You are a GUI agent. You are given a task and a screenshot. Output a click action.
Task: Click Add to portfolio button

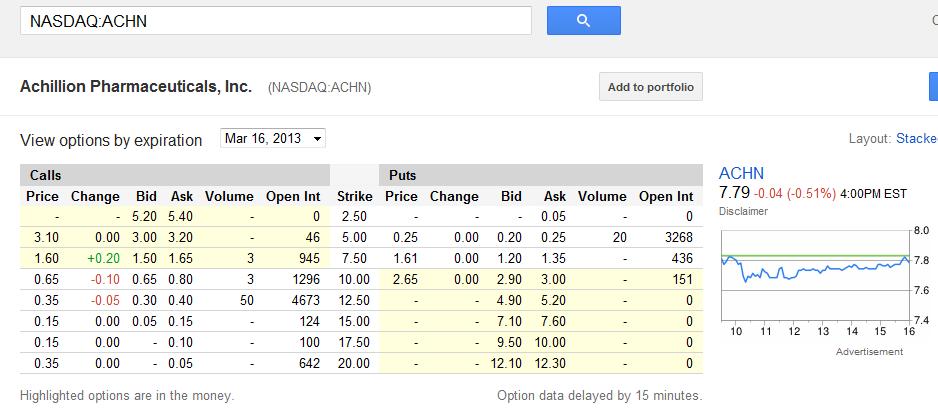[x=651, y=87]
